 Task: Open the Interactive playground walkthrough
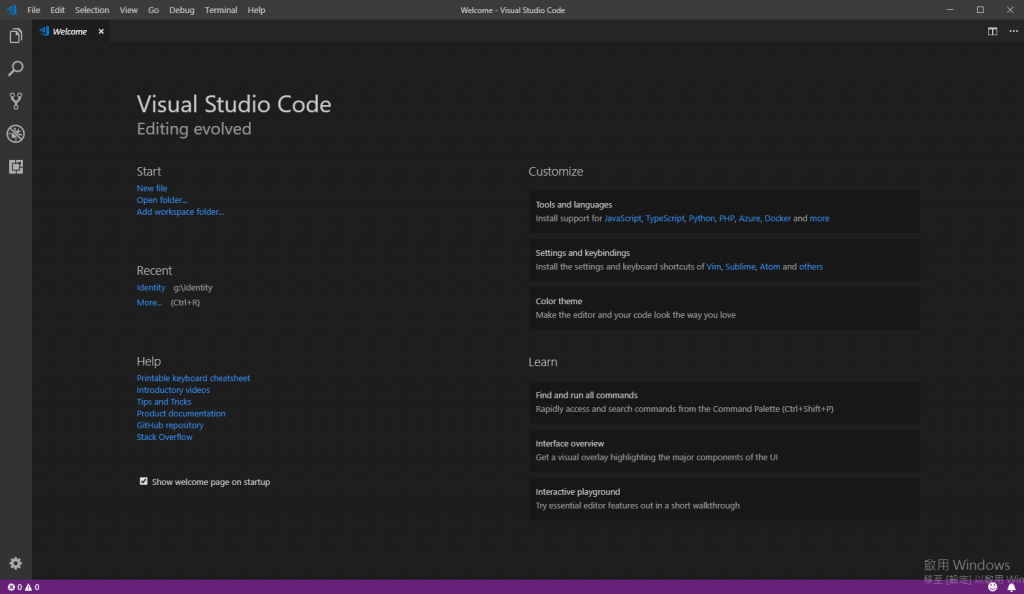click(724, 499)
